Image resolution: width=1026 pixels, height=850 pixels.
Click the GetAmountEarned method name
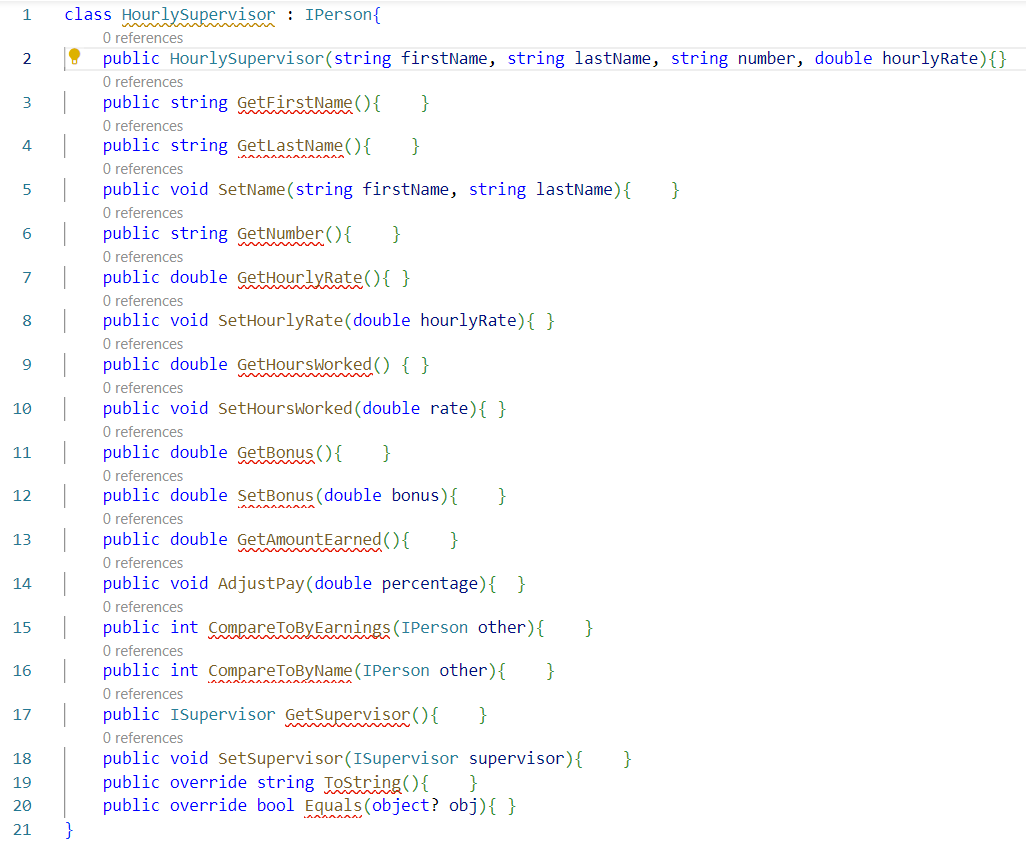[x=309, y=539]
